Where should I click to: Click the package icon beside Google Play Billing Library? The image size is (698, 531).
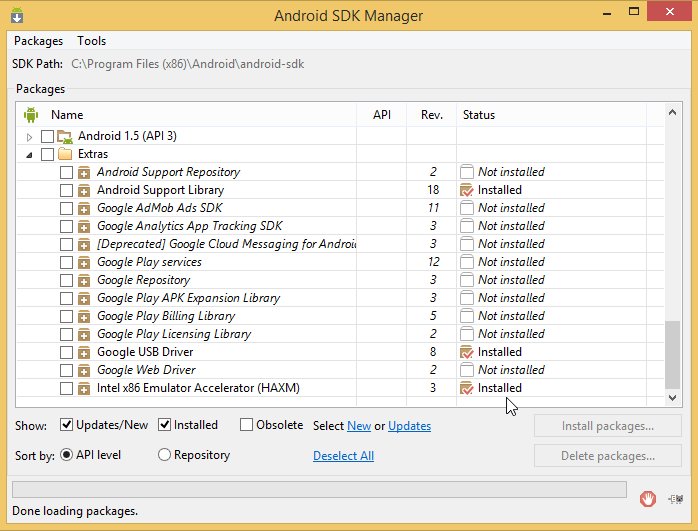pos(84,316)
